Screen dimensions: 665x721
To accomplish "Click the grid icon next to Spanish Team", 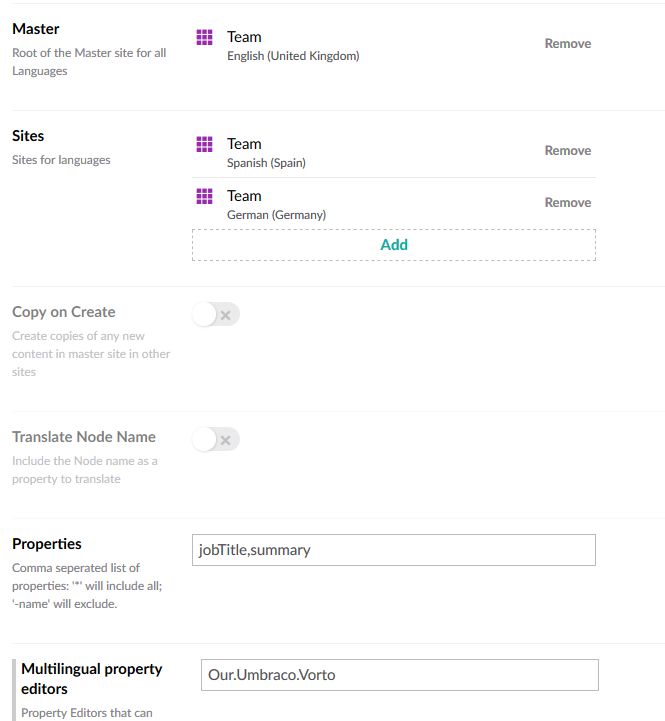I will [x=204, y=144].
